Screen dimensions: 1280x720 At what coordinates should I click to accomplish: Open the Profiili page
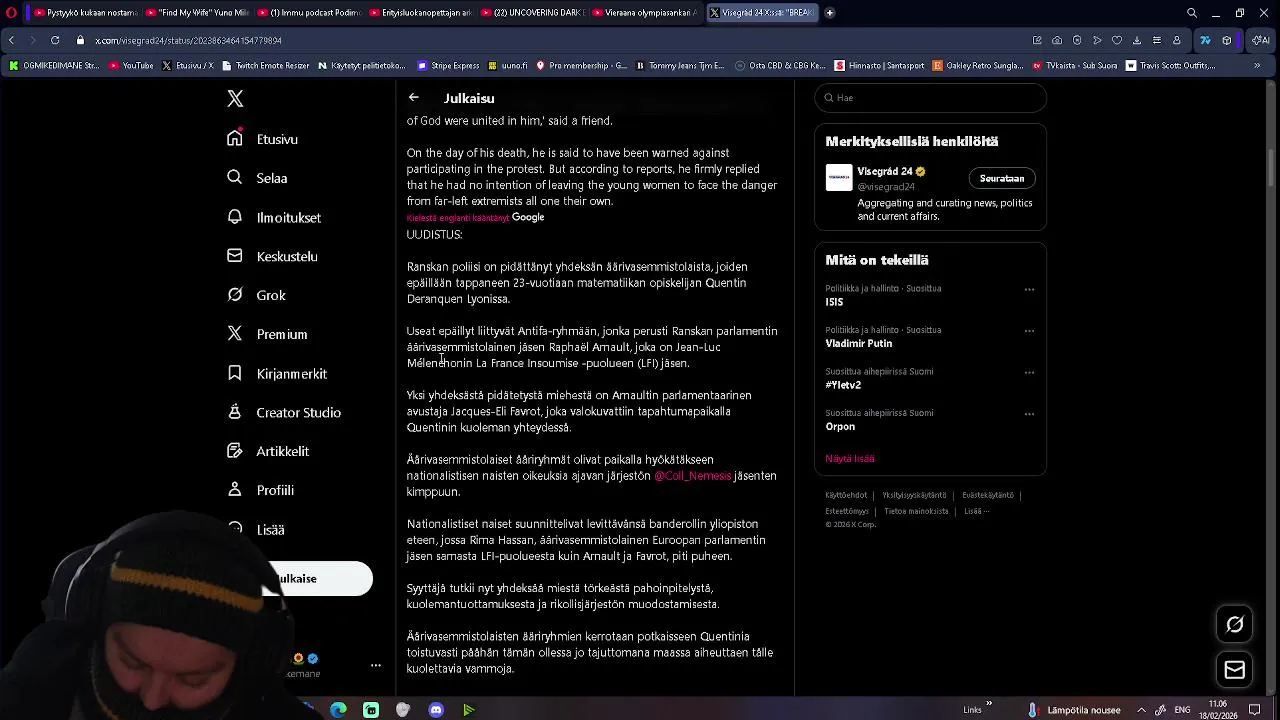[260, 490]
